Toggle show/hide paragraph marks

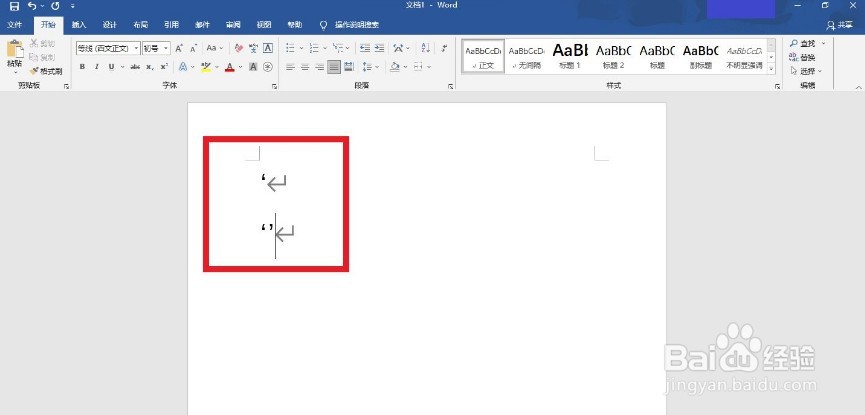click(x=444, y=49)
